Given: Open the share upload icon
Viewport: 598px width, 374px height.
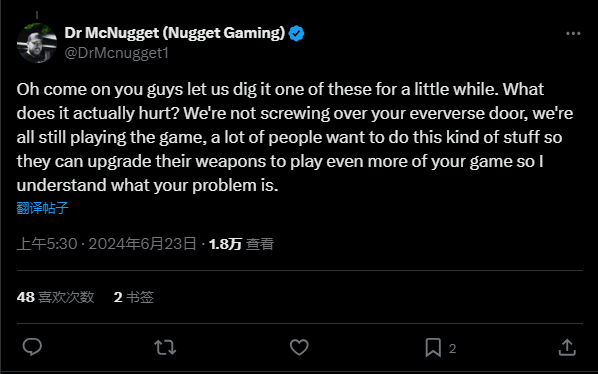Looking at the screenshot, I should (x=567, y=347).
